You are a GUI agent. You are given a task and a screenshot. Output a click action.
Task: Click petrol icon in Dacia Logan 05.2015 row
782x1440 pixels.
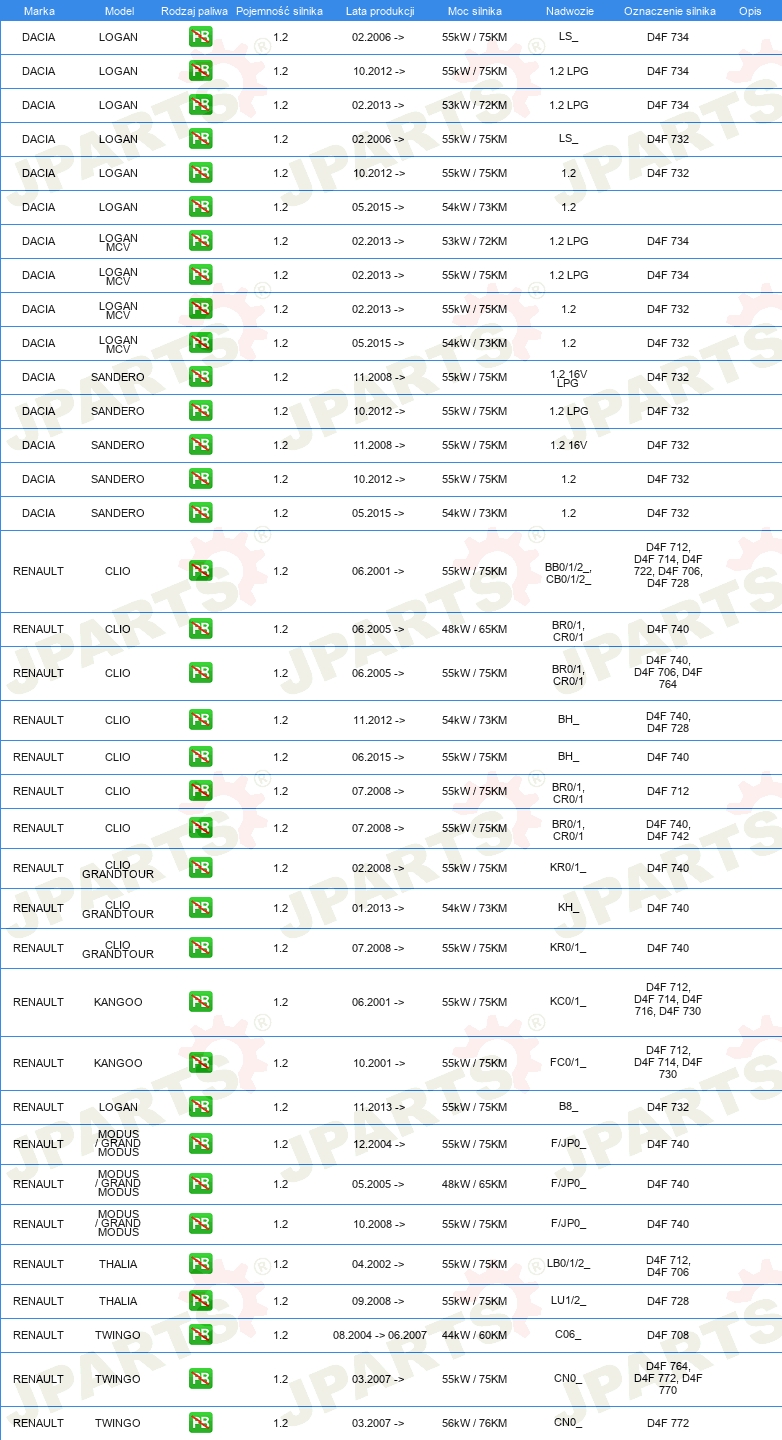pyautogui.click(x=200, y=207)
